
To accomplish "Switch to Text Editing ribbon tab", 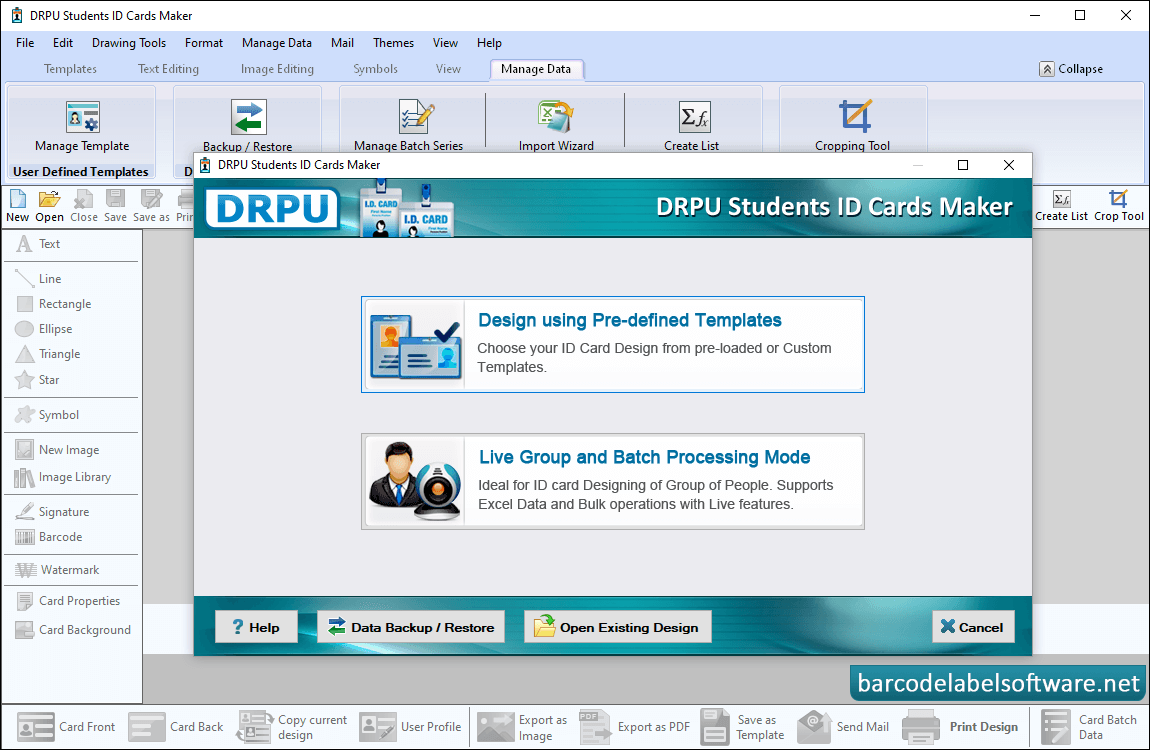I will click(168, 69).
